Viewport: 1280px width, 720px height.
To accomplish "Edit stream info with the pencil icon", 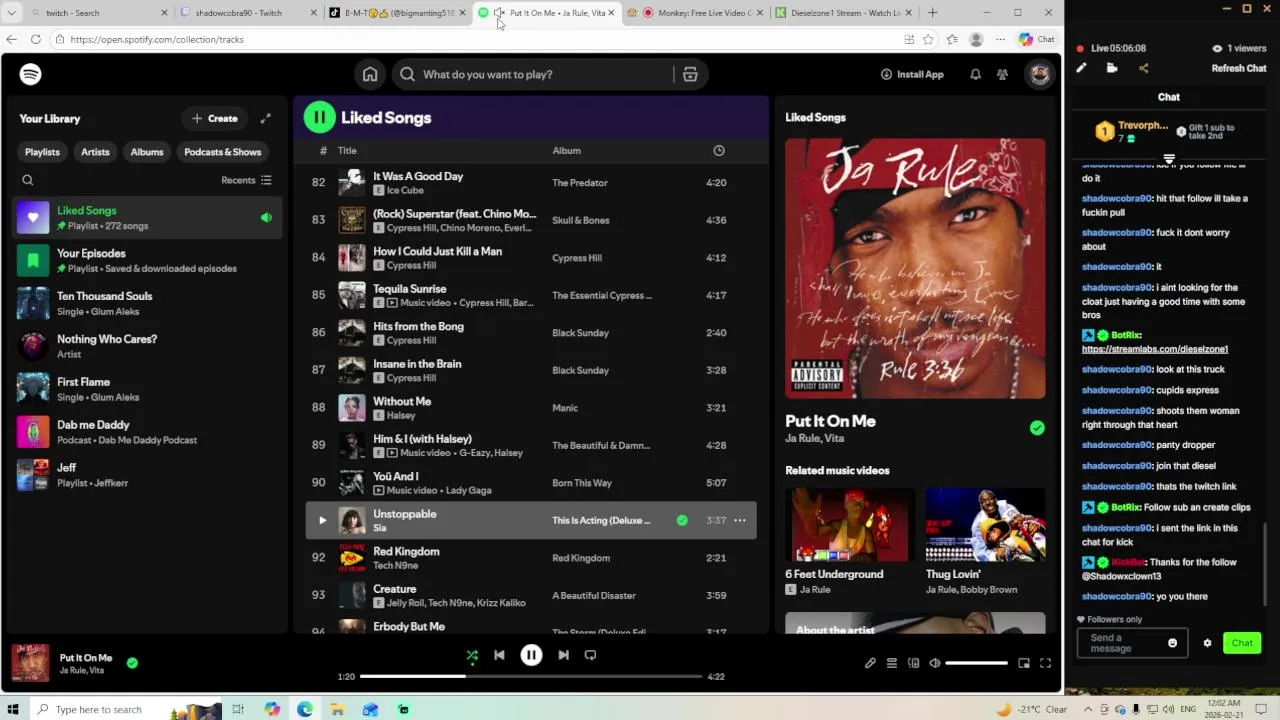I will pos(1081,68).
